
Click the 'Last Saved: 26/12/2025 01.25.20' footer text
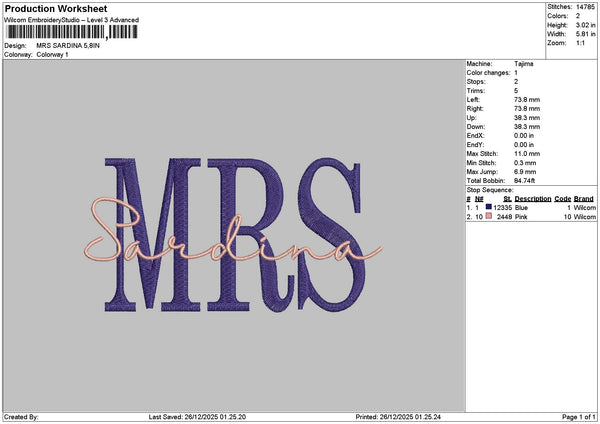[197, 417]
